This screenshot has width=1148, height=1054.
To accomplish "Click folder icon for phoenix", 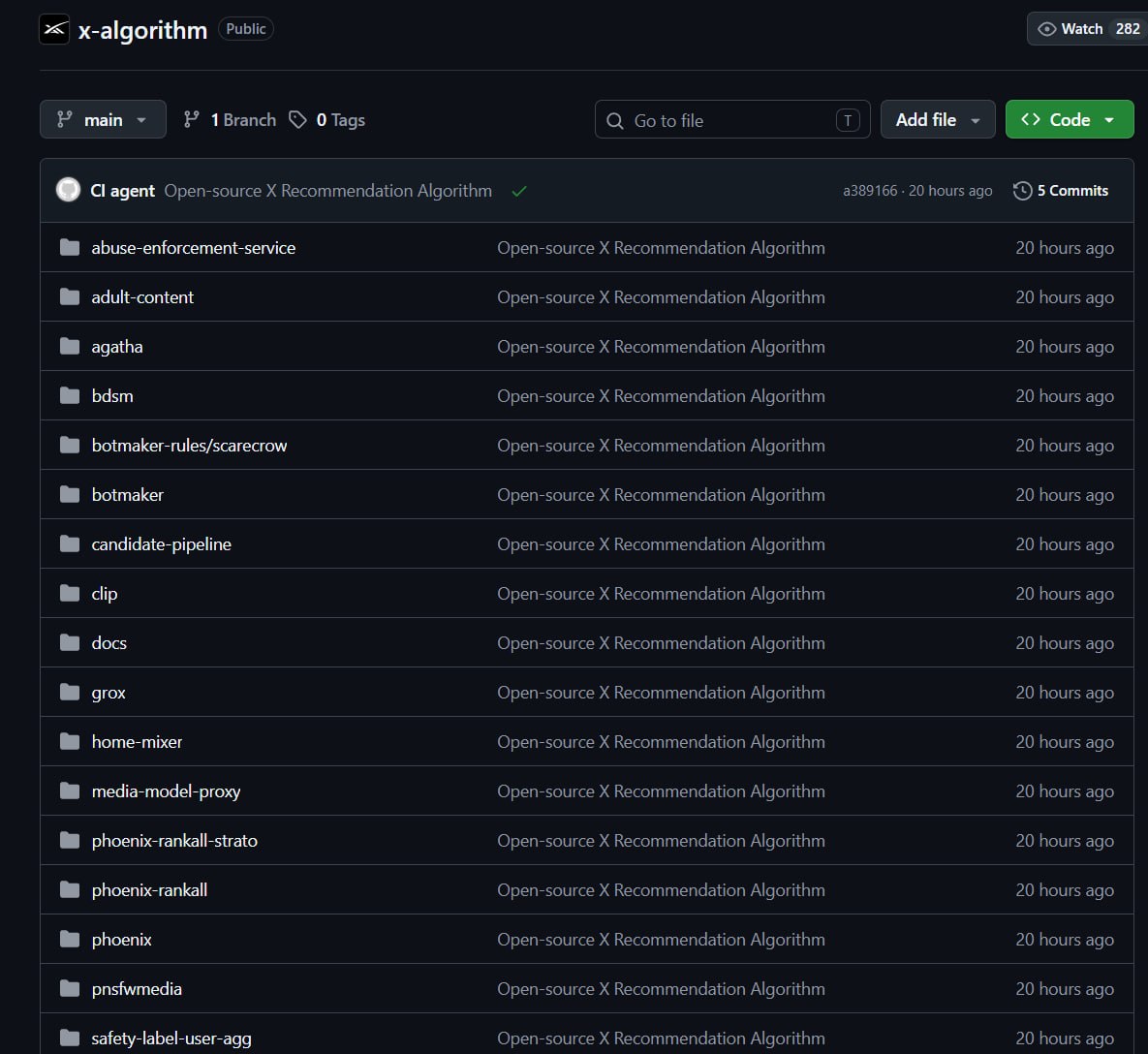I will coord(70,939).
